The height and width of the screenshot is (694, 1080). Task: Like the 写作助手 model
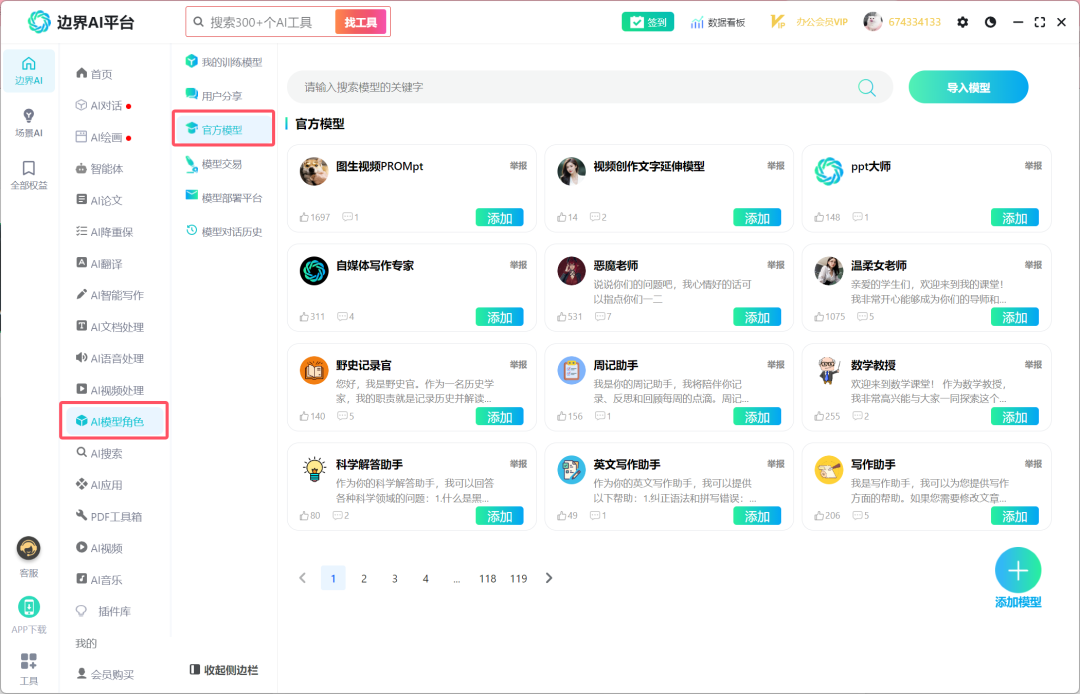point(818,516)
